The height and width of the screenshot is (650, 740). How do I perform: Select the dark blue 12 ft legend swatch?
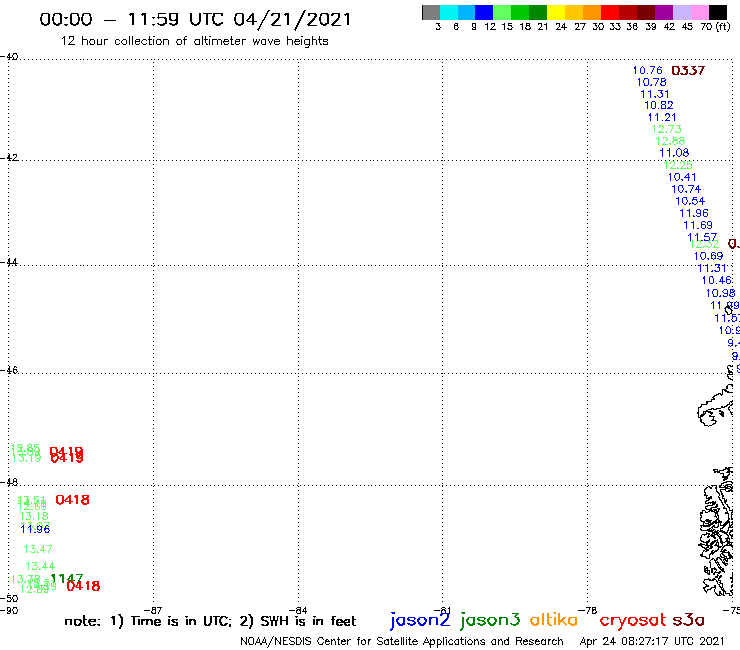pyautogui.click(x=484, y=12)
